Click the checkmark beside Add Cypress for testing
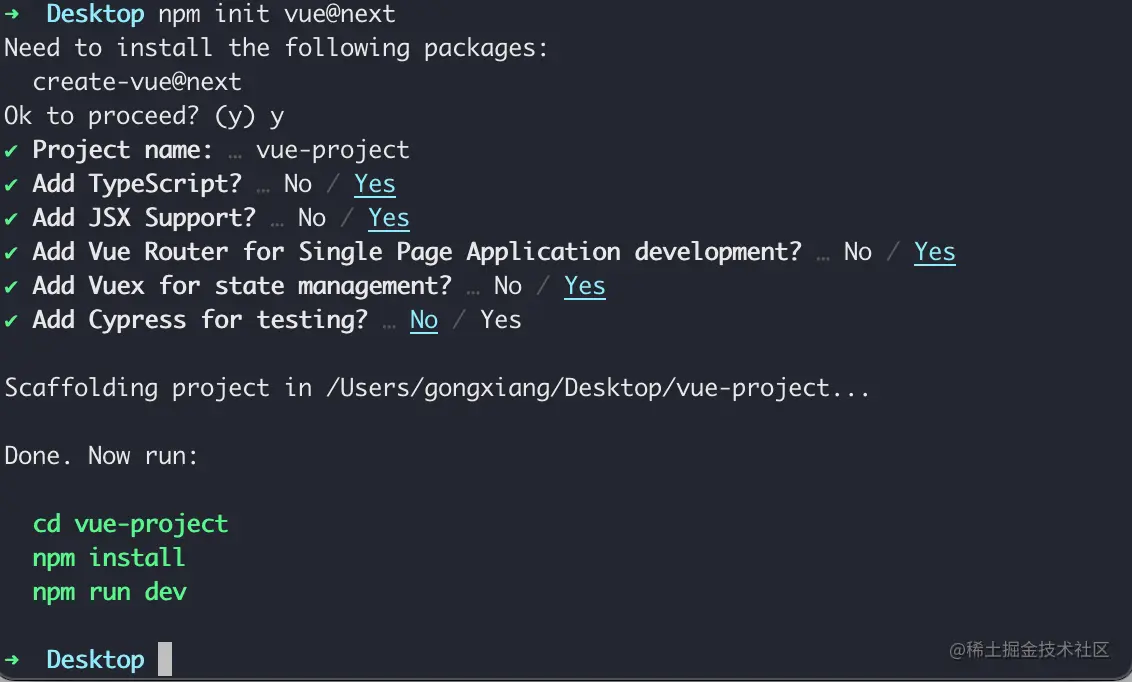 (x=11, y=320)
